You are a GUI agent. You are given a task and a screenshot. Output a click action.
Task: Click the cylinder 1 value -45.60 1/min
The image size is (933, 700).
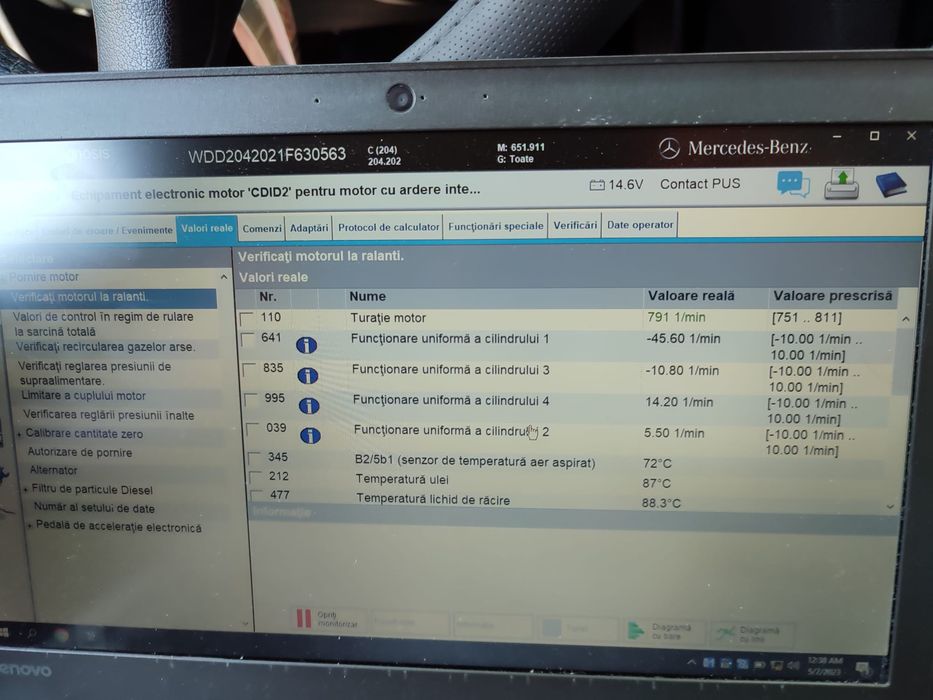[x=683, y=339]
